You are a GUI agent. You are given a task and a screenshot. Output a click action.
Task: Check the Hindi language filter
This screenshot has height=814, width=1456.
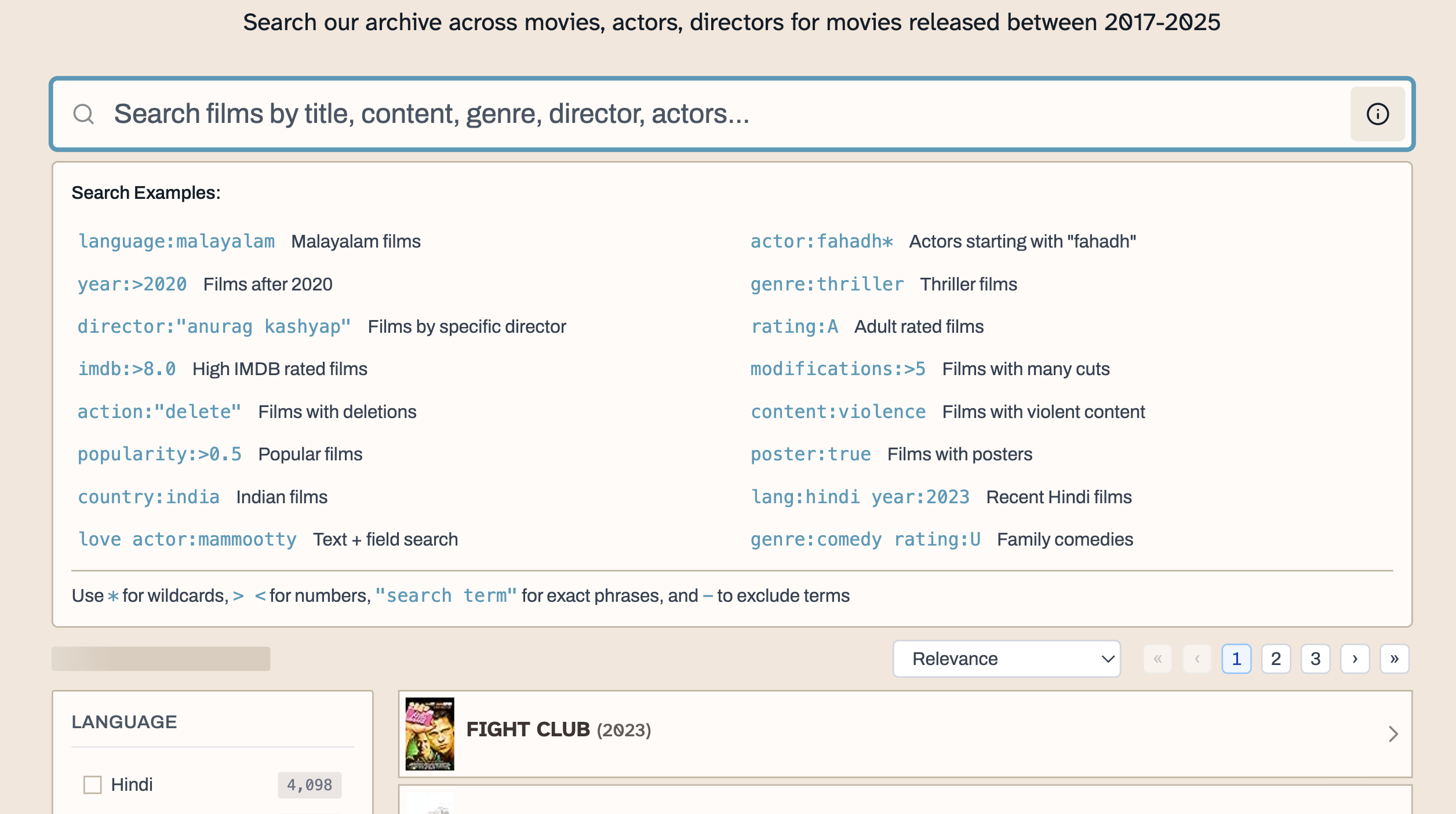[x=93, y=784]
